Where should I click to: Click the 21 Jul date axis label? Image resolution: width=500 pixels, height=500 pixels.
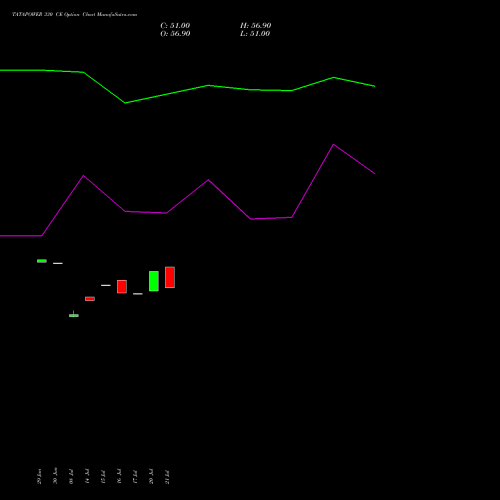click(x=167, y=477)
